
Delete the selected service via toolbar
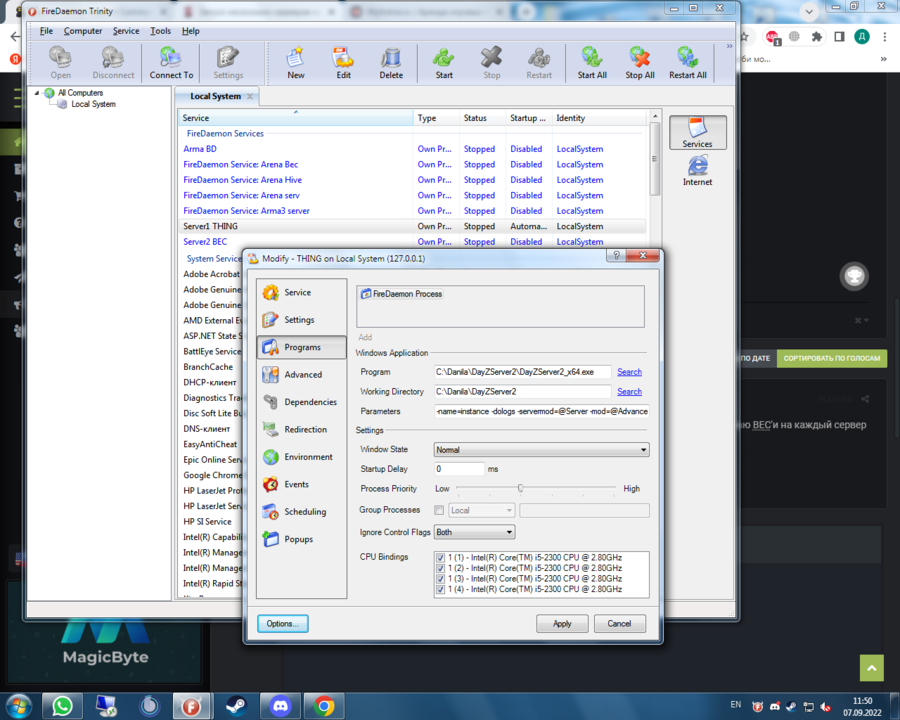coord(391,63)
